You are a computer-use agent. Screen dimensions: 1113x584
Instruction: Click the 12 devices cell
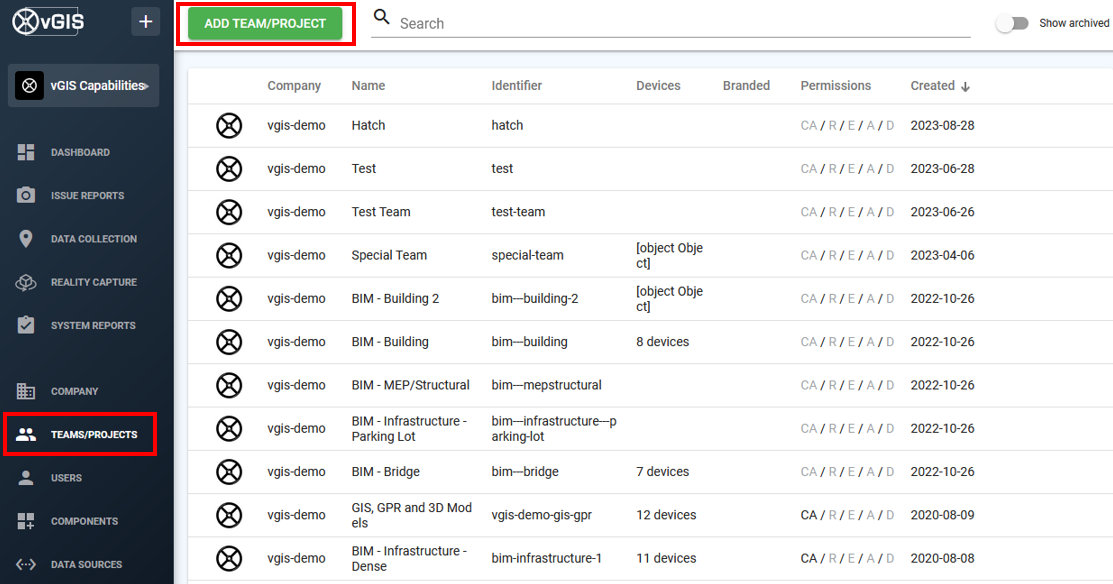point(666,515)
